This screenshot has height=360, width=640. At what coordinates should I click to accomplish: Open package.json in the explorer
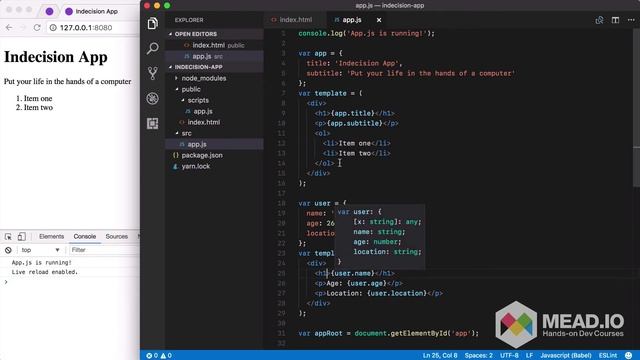214,155
